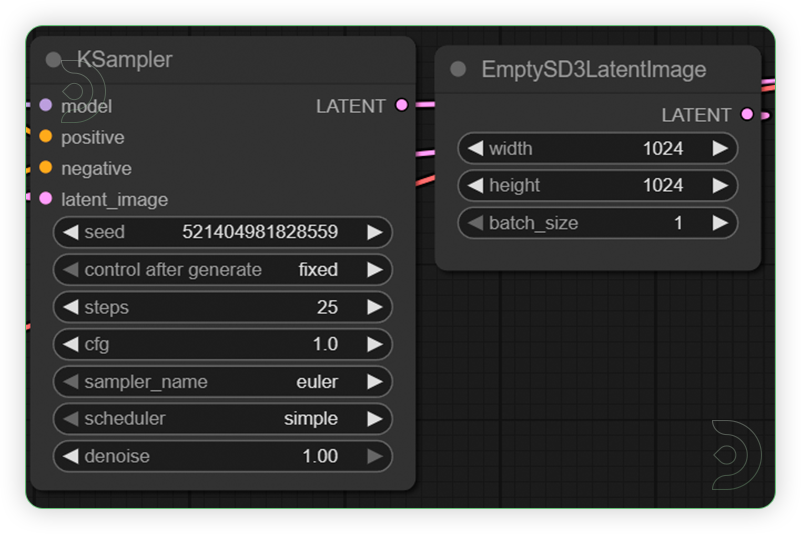801x534 pixels.
Task: Decrease the height with its left arrow
Action: tap(475, 186)
